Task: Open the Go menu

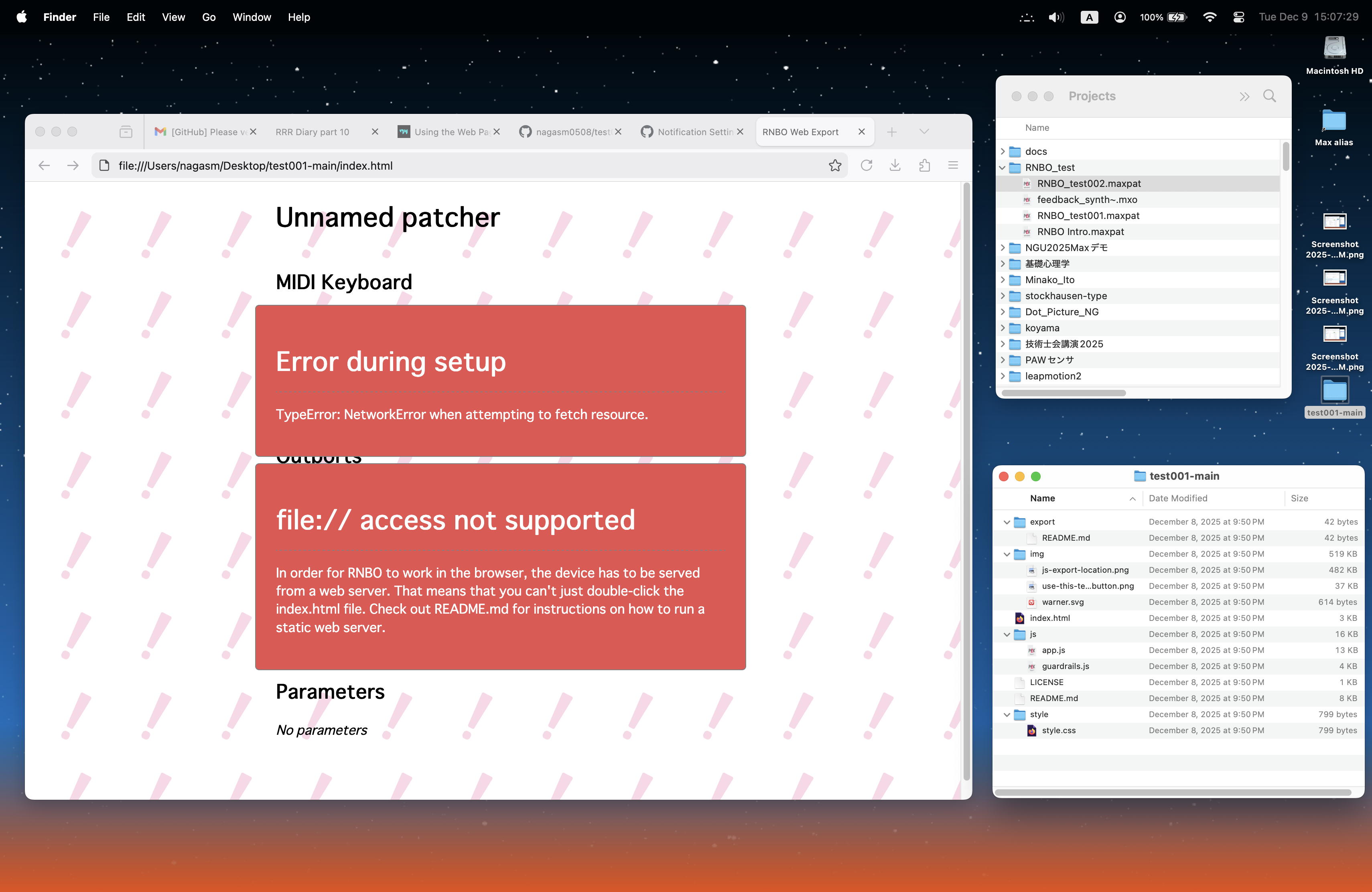Action: coord(209,17)
